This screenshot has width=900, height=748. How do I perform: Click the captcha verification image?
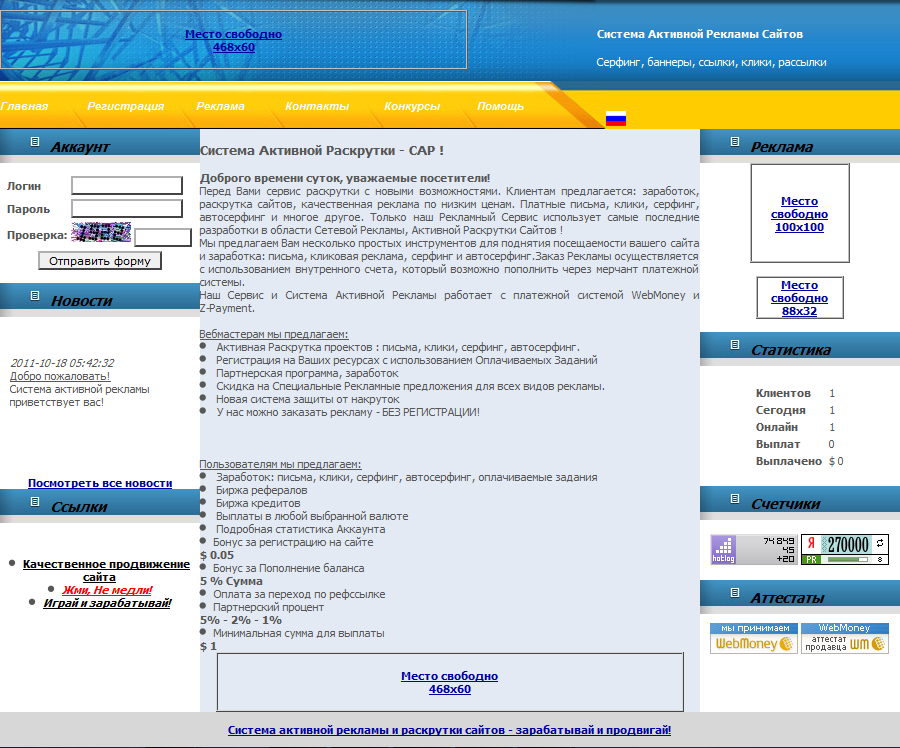(101, 232)
